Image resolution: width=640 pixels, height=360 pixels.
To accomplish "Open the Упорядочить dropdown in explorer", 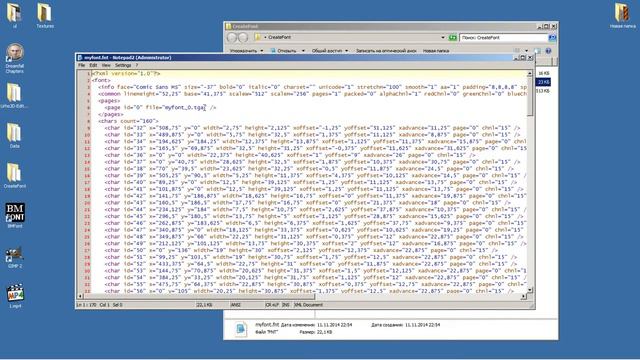I will pos(246,51).
